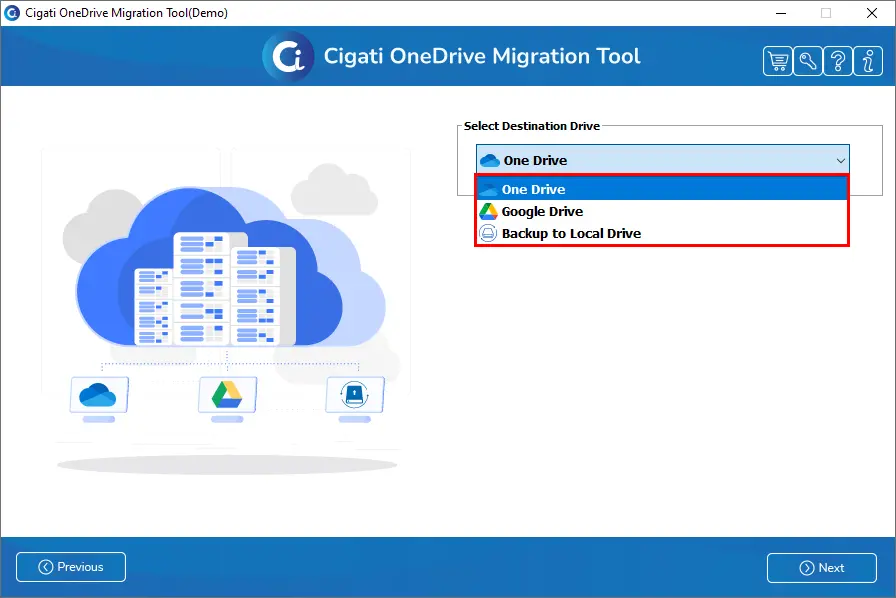Go to the Previous step
896x598 pixels.
click(71, 567)
